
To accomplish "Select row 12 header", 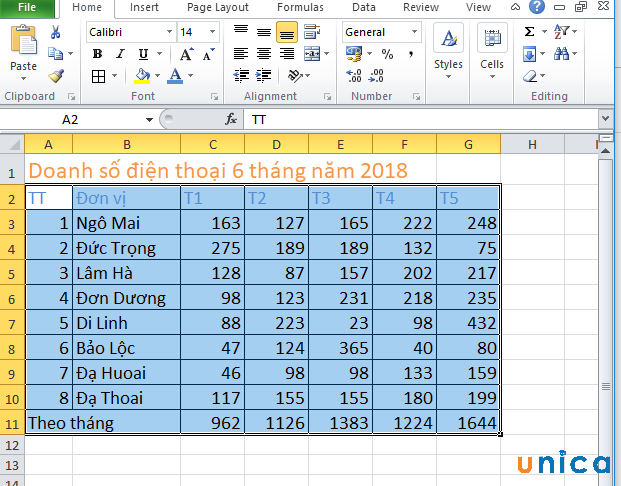I will pos(12,446).
